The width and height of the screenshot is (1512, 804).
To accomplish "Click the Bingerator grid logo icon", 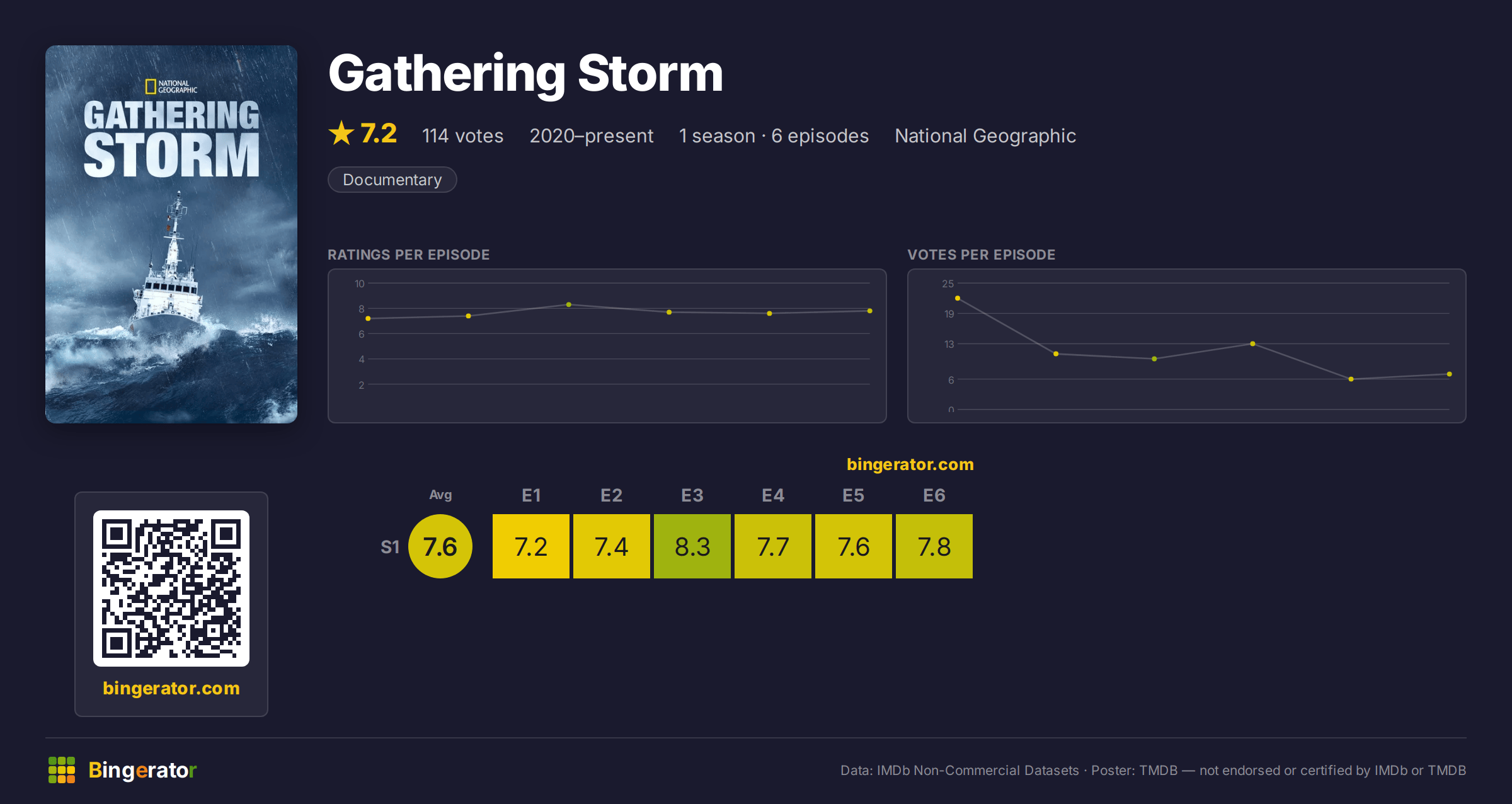I will pyautogui.click(x=62, y=770).
